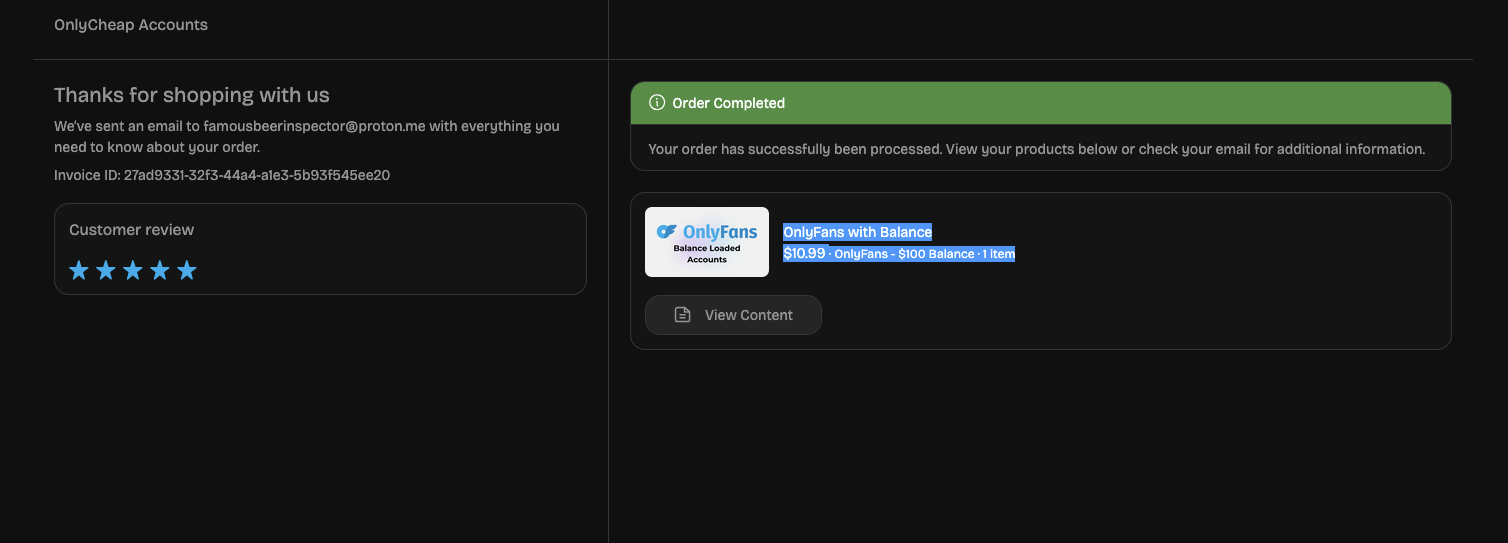Click the OnlyFans Balance Loaded Accounts thumbnail

707,242
